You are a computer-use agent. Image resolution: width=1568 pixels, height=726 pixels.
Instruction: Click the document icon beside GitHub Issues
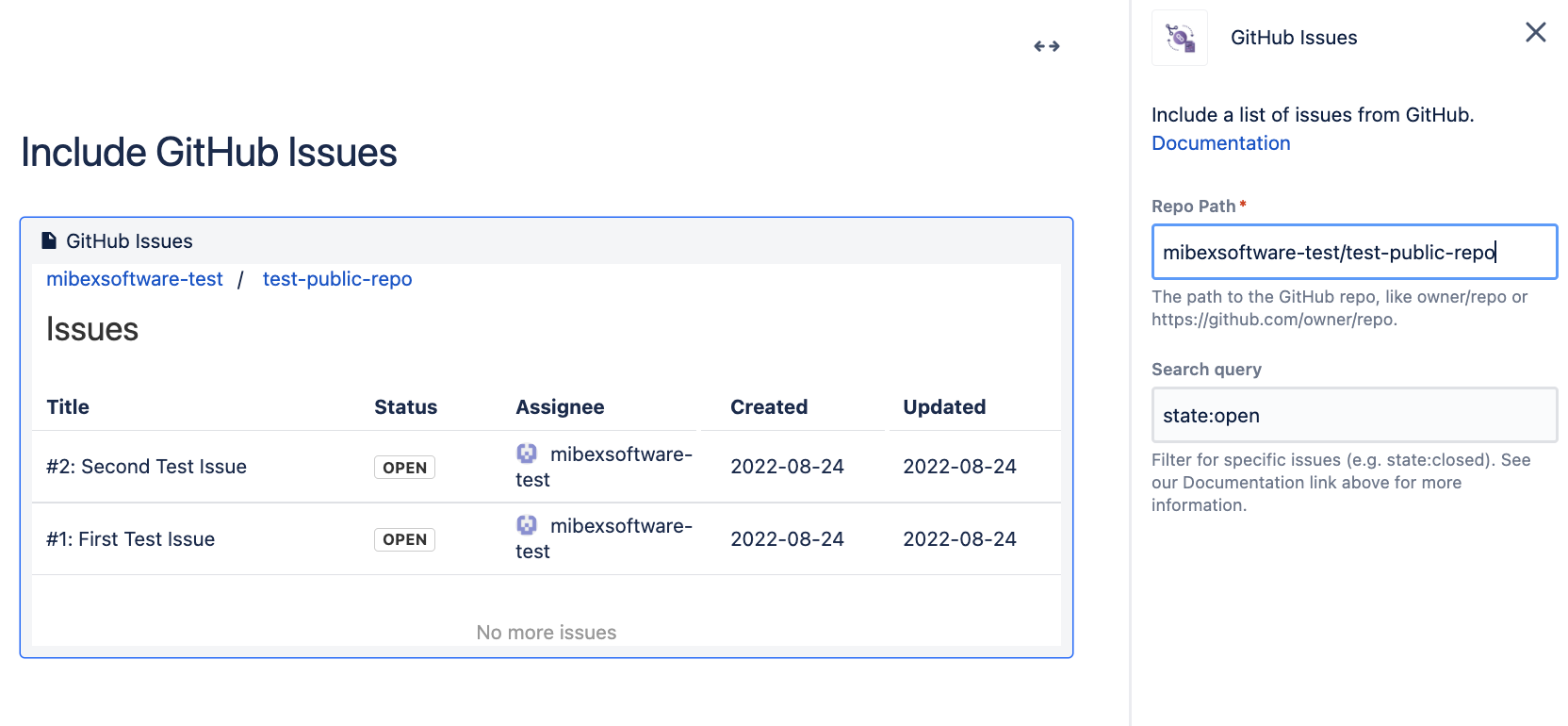point(49,241)
